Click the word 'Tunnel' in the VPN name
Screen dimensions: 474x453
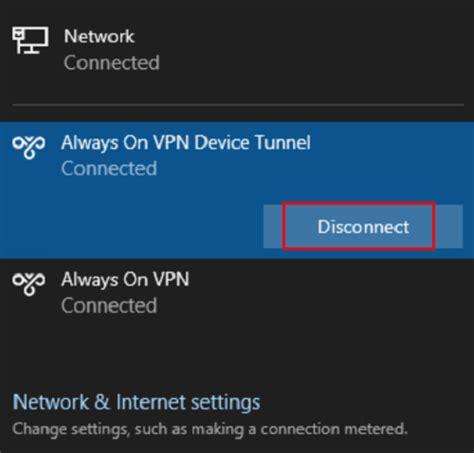pos(283,143)
